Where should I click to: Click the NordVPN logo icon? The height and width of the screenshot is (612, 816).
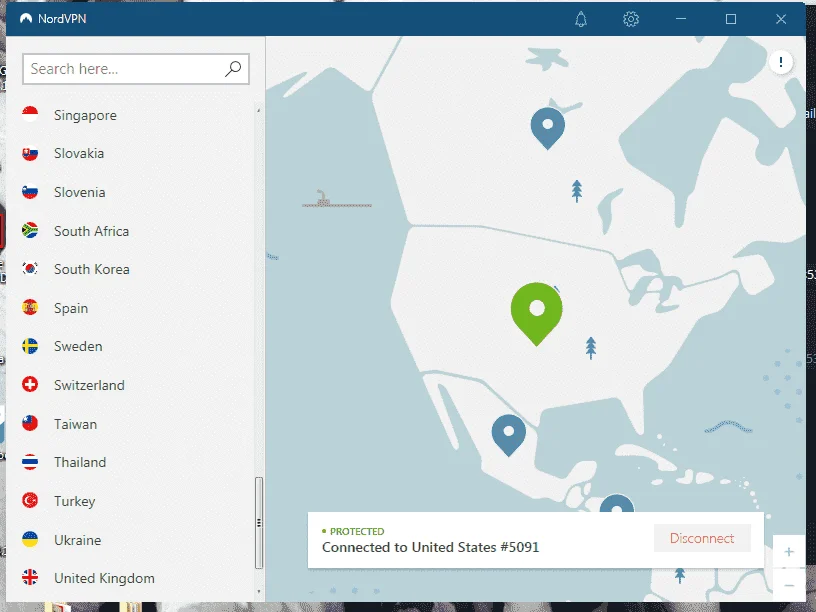click(x=26, y=19)
